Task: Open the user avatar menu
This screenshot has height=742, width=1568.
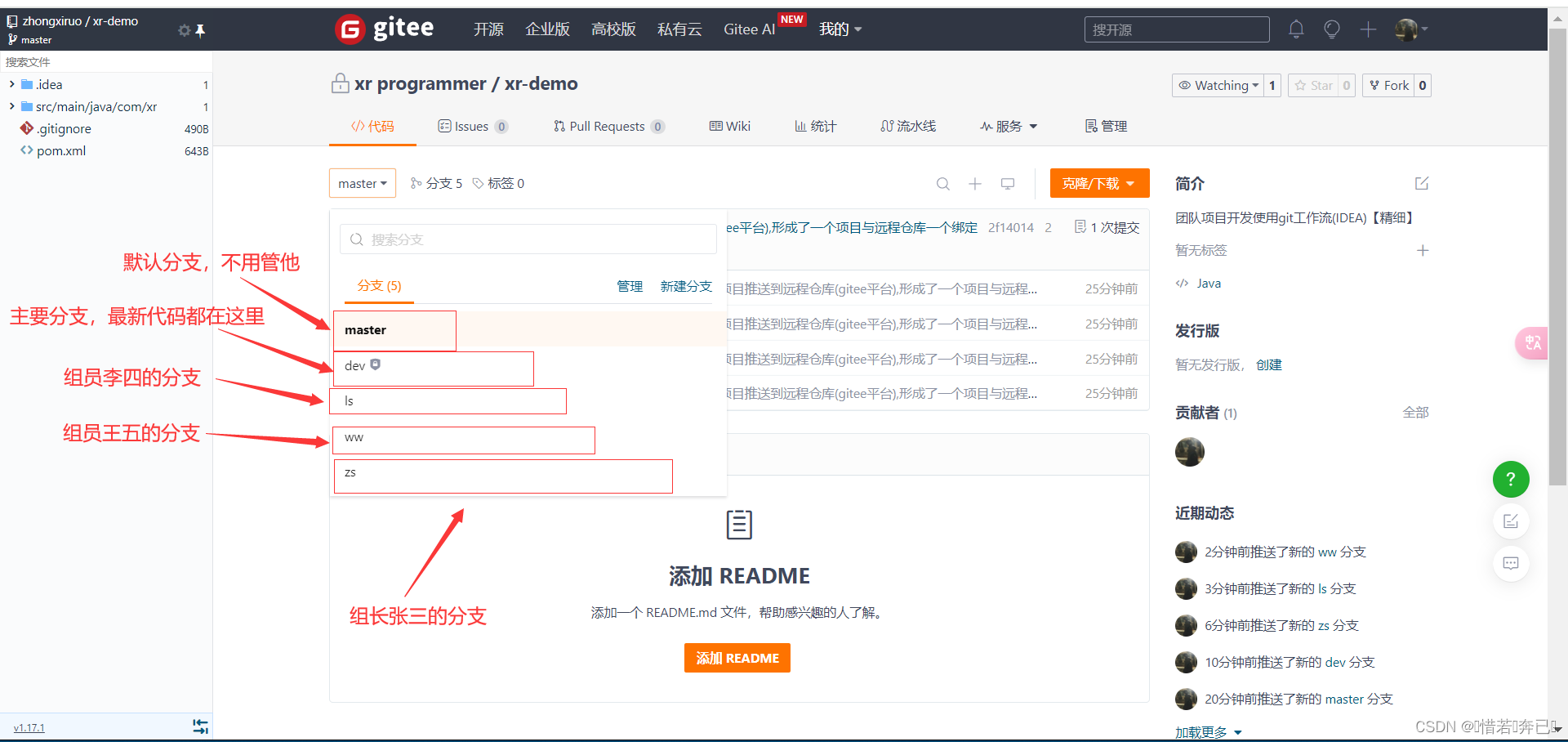Action: 1411,29
